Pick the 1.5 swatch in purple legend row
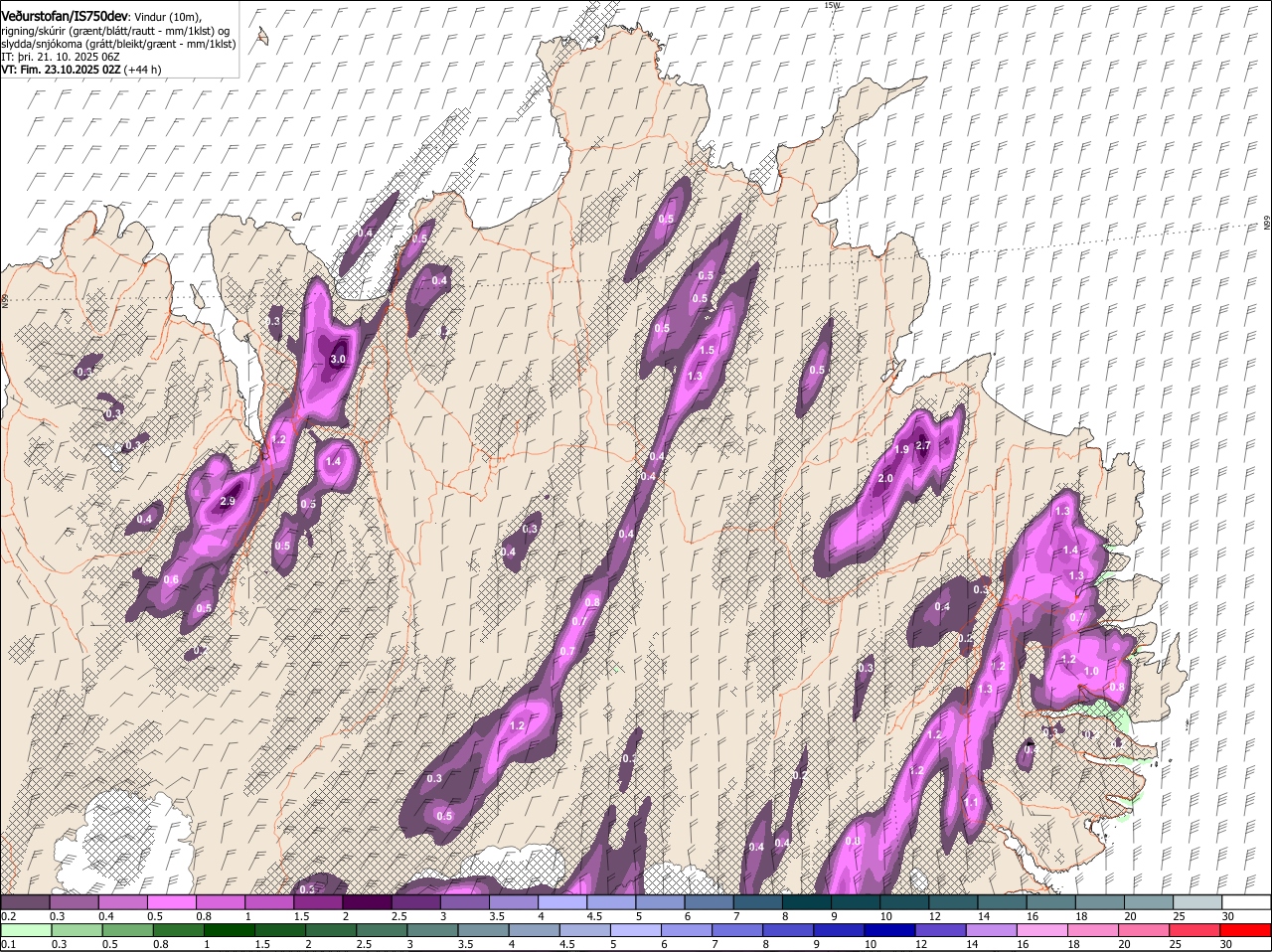Viewport: 1272px width, 952px height. [318, 901]
